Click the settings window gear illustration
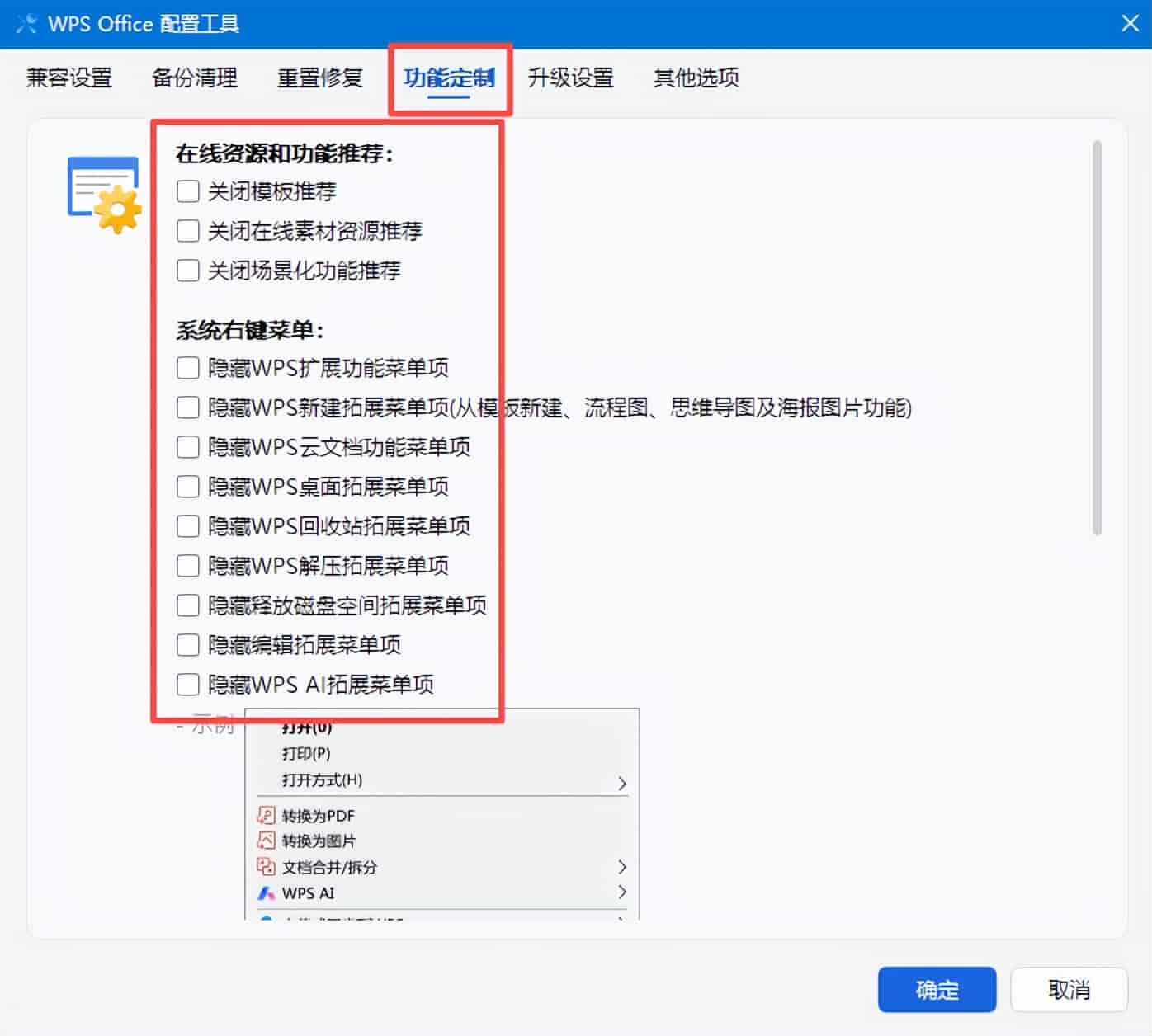This screenshot has height=1036, width=1152. (x=104, y=195)
